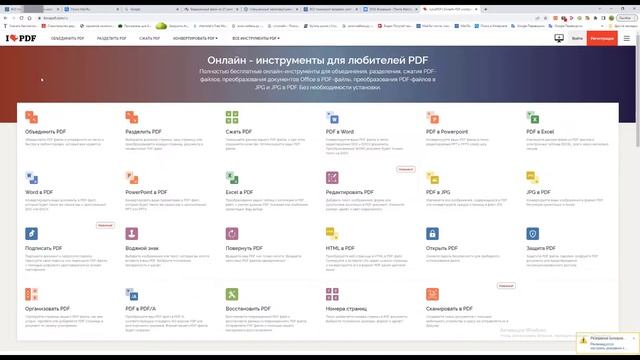Open a new browser tab with plus button
The image size is (640, 360).
[485, 9]
